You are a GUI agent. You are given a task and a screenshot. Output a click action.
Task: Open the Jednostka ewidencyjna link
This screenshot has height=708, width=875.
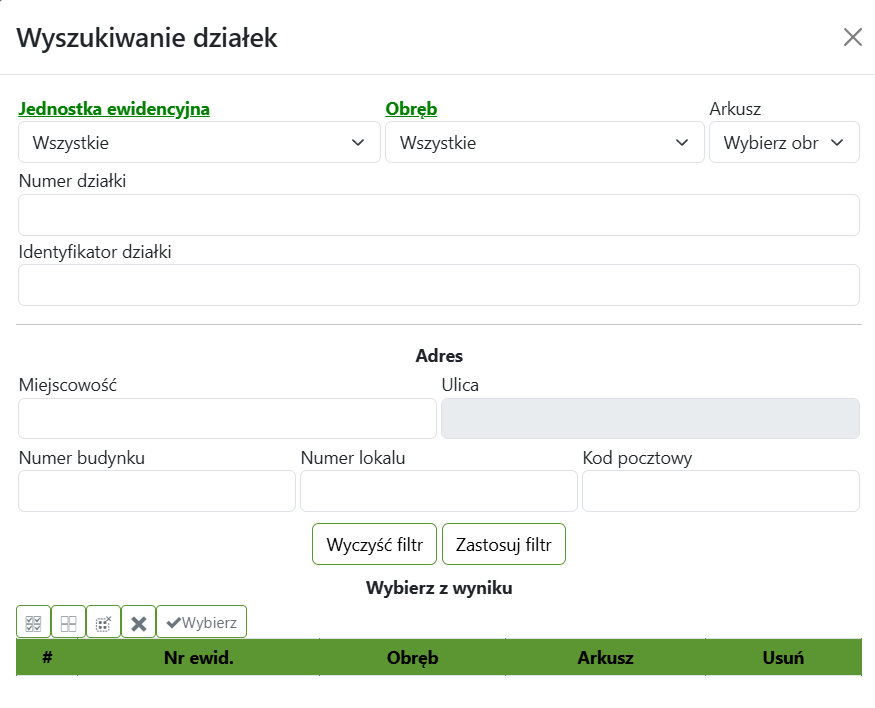coord(114,108)
